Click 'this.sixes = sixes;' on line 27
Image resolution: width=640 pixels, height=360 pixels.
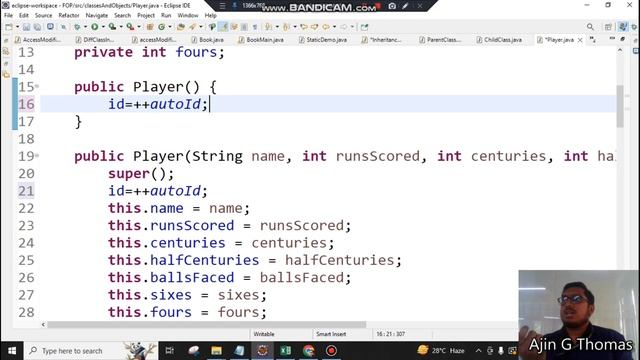(x=187, y=295)
